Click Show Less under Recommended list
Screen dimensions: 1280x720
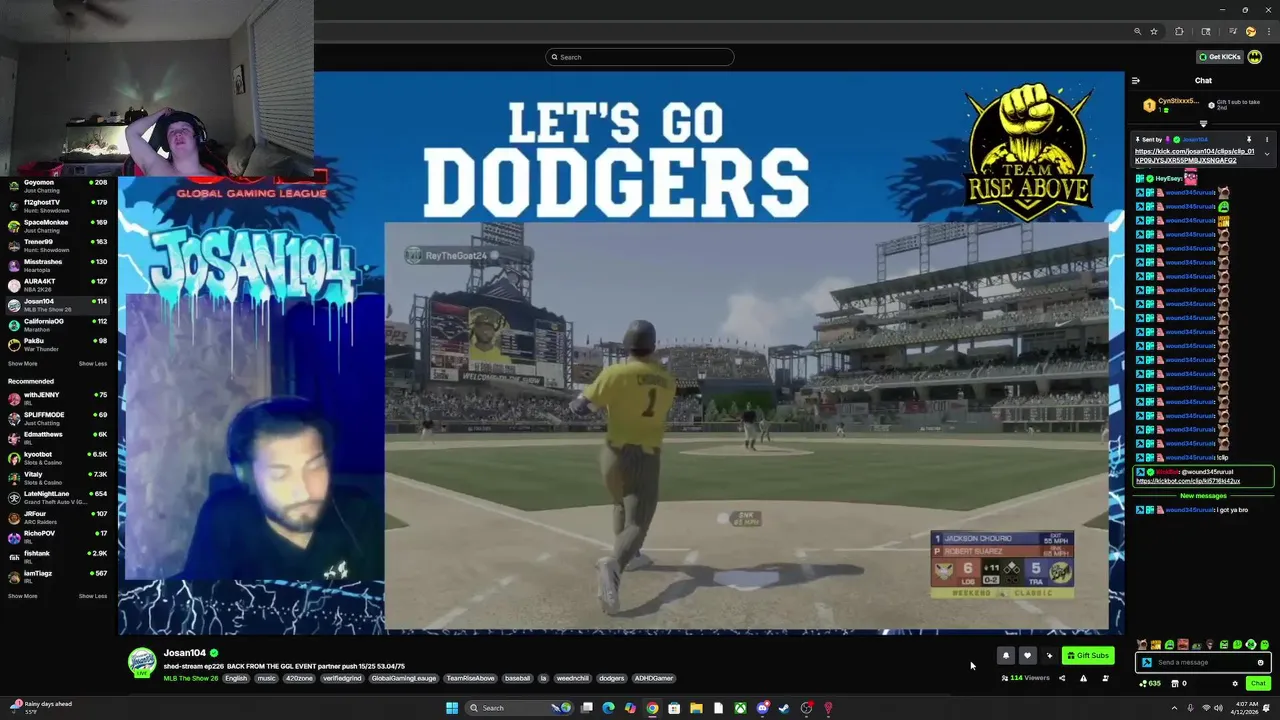[x=93, y=596]
